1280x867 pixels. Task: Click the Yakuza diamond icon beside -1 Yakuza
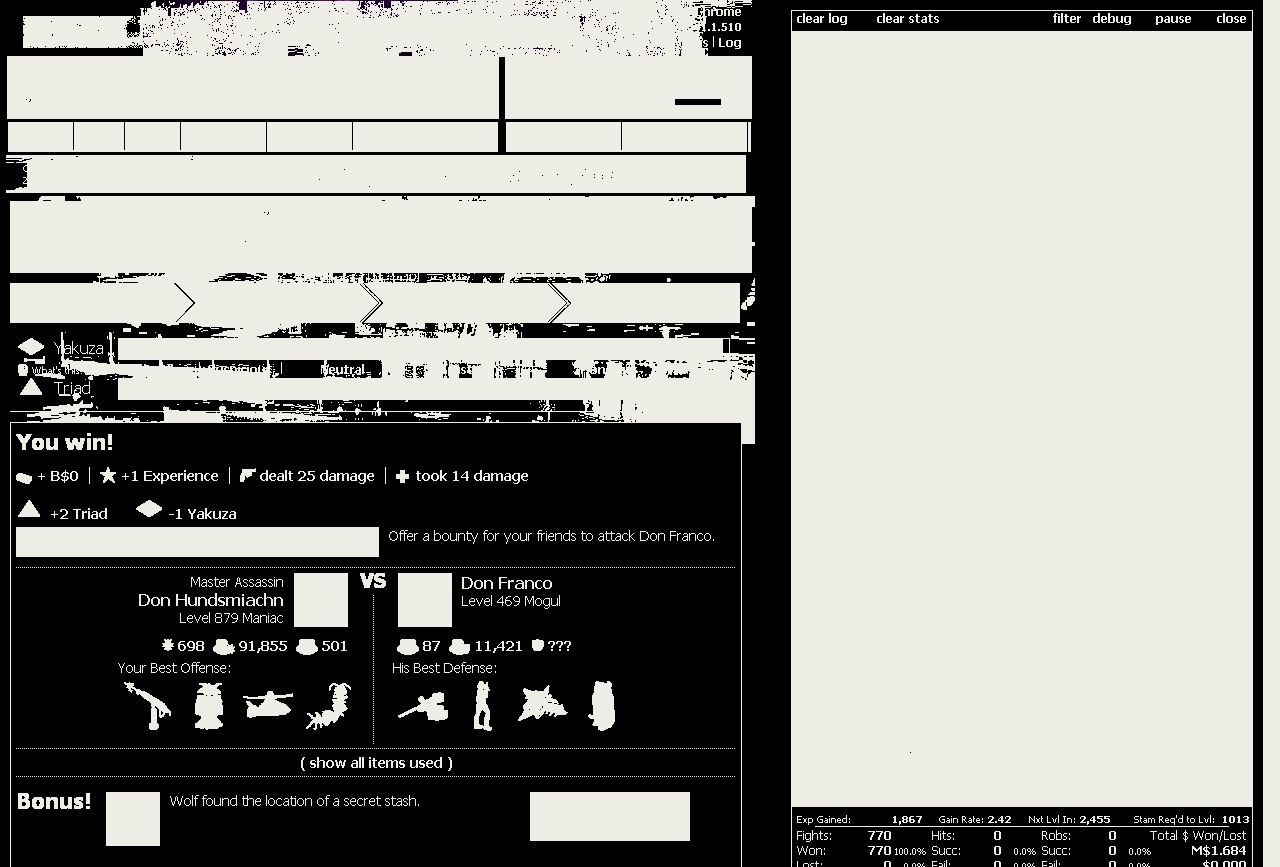tap(149, 509)
